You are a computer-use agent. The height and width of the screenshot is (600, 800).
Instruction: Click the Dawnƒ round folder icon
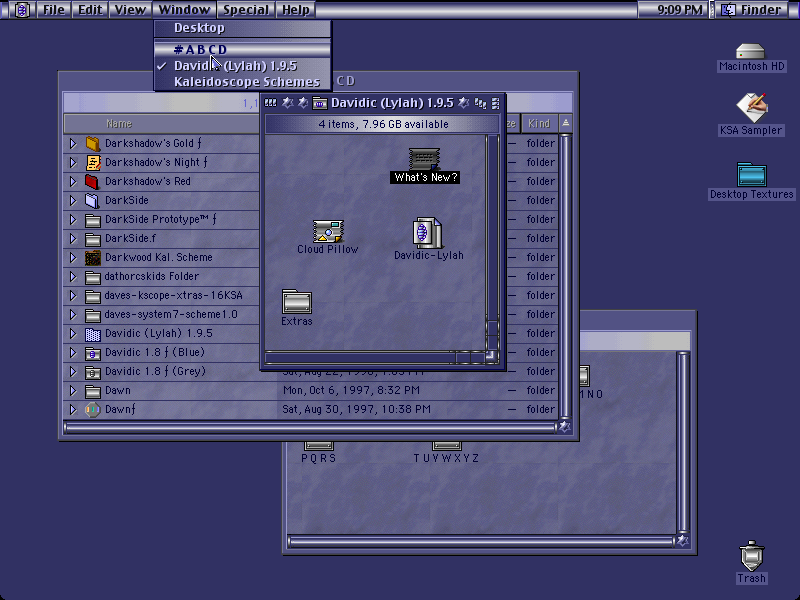tap(92, 410)
